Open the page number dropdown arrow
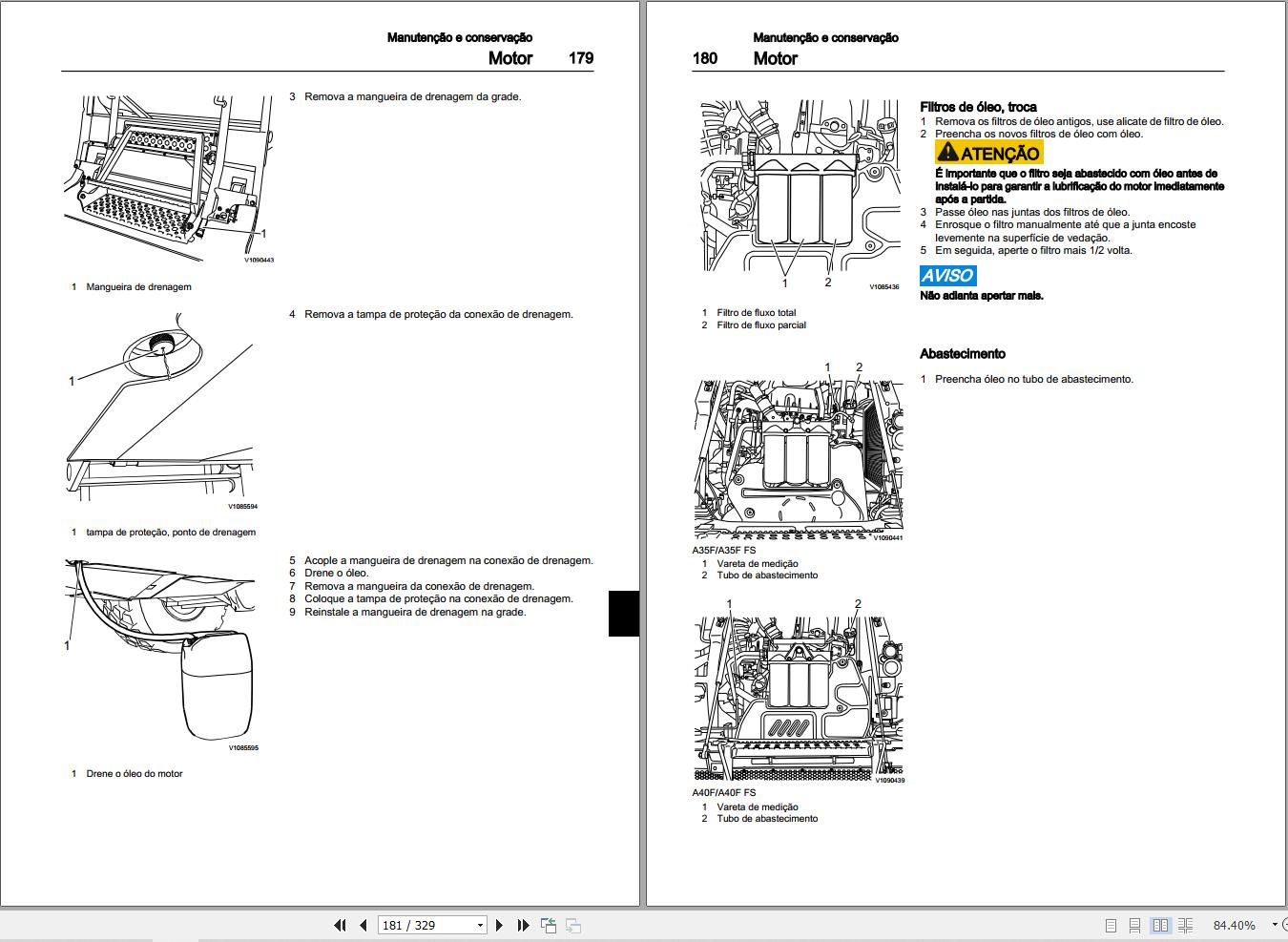Image resolution: width=1288 pixels, height=942 pixels. (x=480, y=925)
